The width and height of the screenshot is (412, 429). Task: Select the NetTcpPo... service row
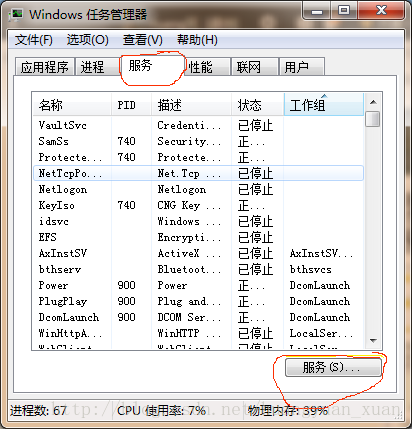click(198, 173)
